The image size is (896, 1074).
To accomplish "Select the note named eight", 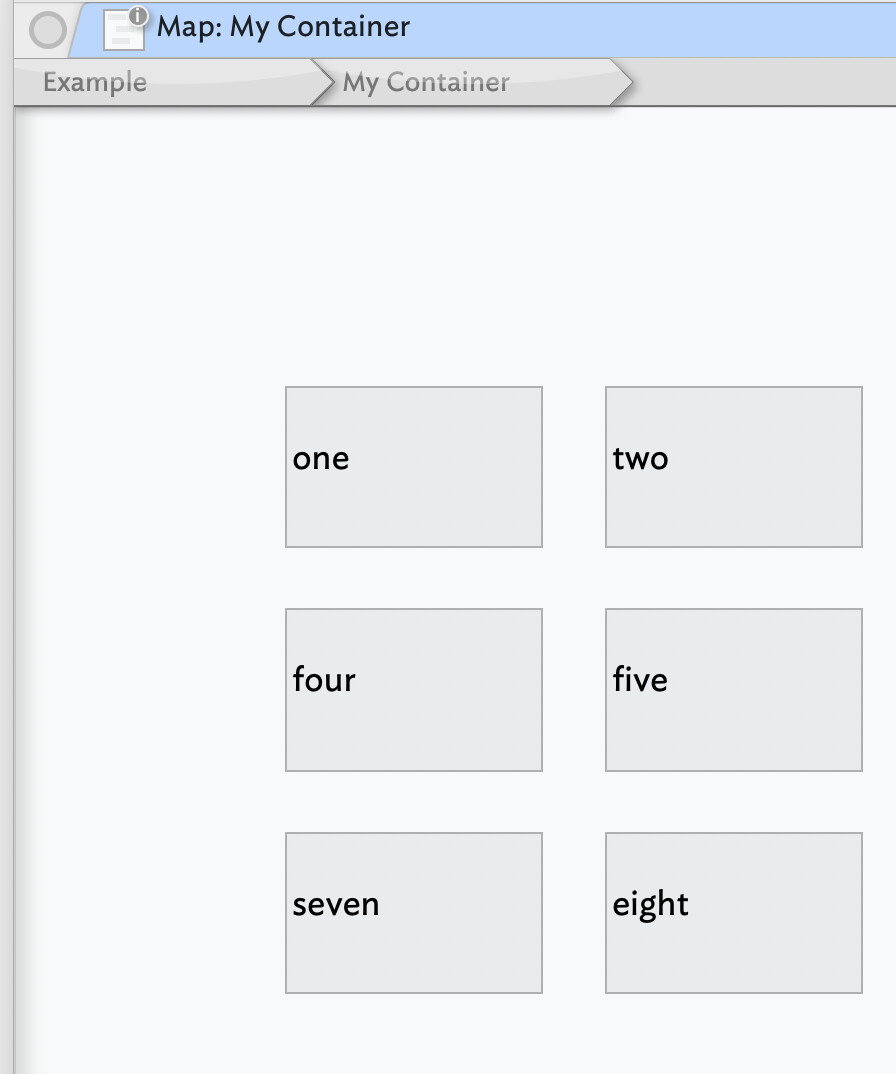I will tap(734, 913).
